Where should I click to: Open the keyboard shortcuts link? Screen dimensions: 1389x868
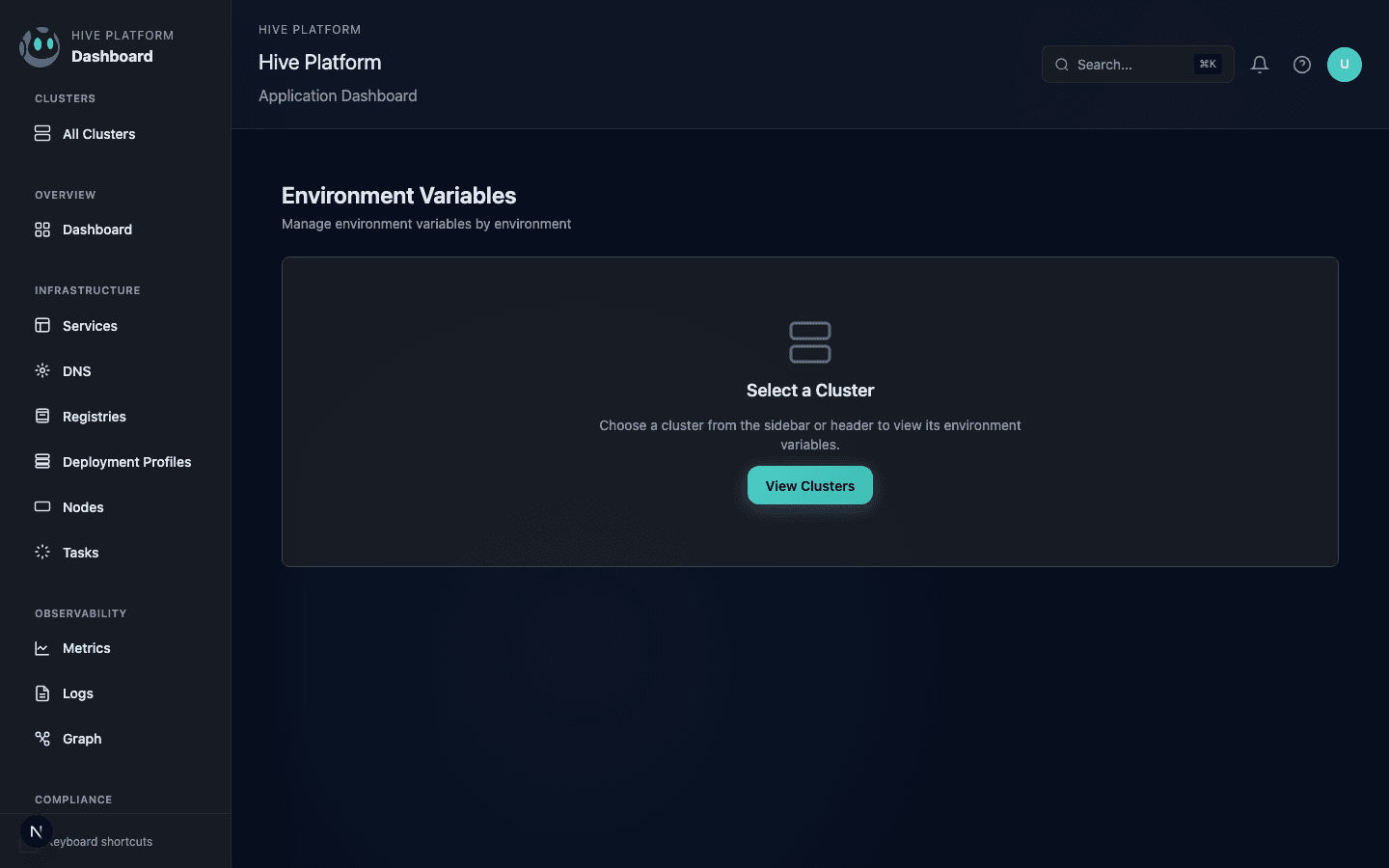(x=96, y=841)
